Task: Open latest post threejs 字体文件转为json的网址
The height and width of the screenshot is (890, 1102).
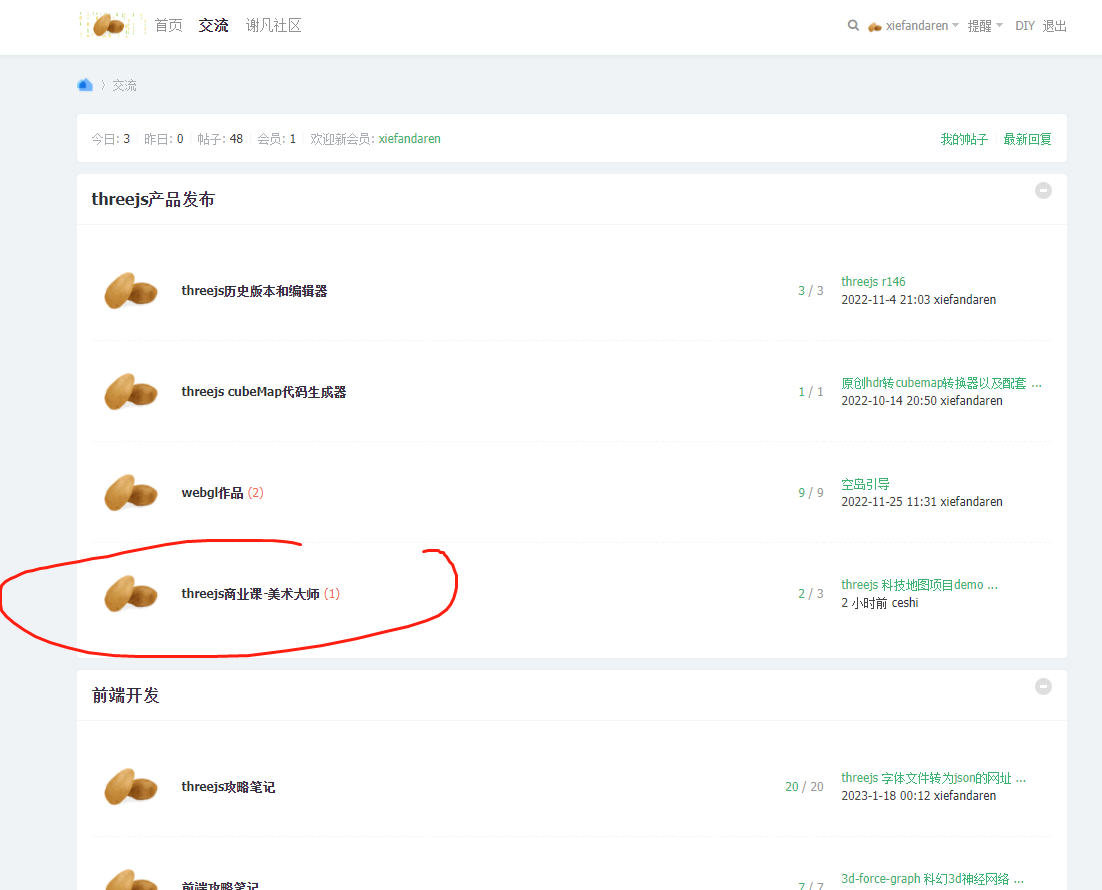Action: [x=933, y=778]
